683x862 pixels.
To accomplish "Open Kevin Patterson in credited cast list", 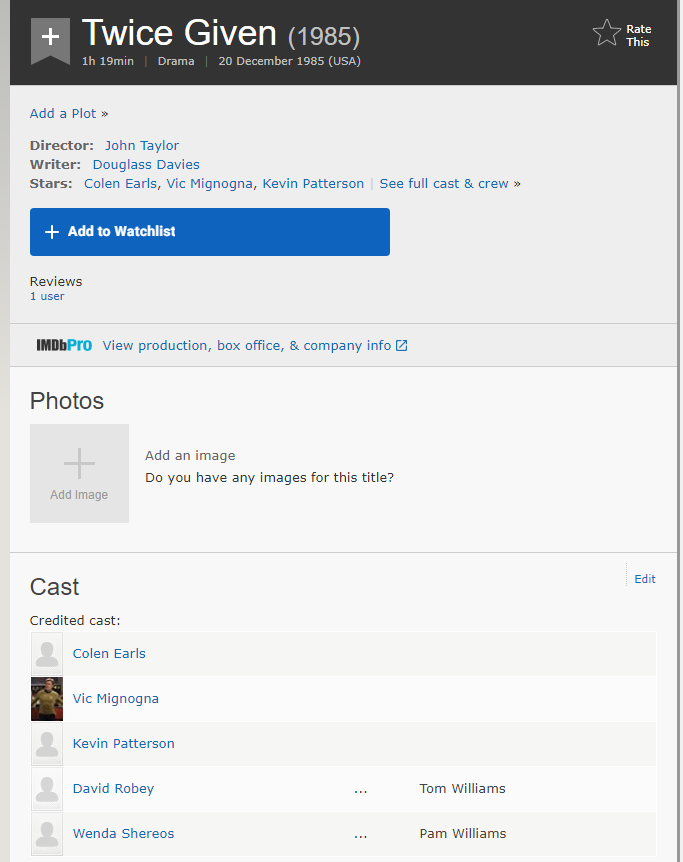I will coord(123,744).
